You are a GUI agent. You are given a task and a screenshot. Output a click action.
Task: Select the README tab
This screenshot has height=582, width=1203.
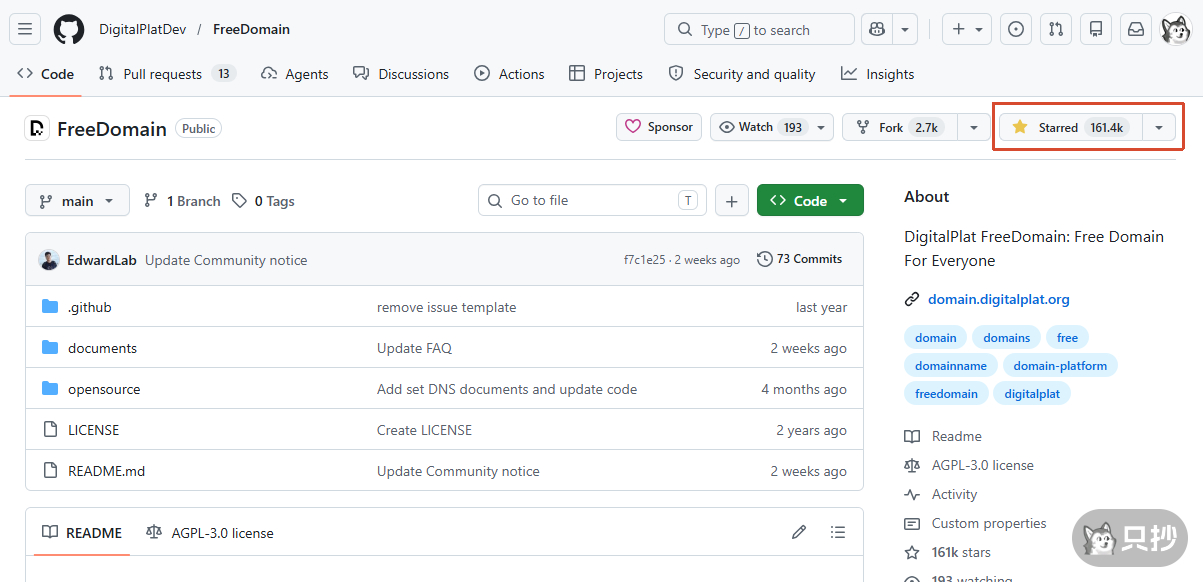point(82,533)
